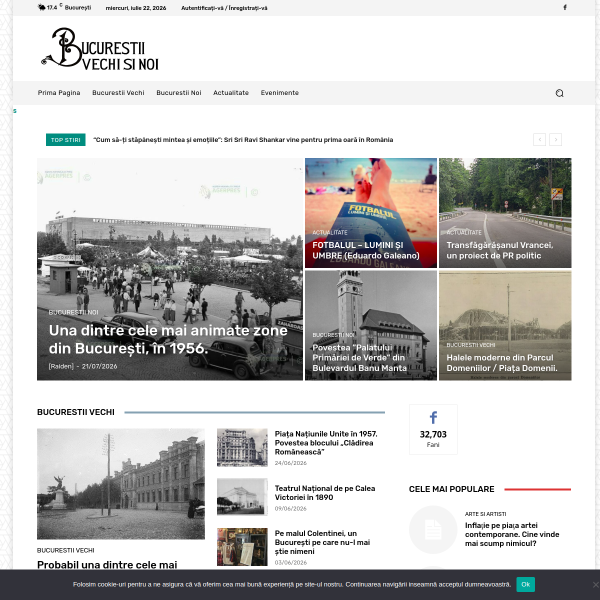
Task: Click date 21/07/2026 on featured article
Action: (99, 366)
